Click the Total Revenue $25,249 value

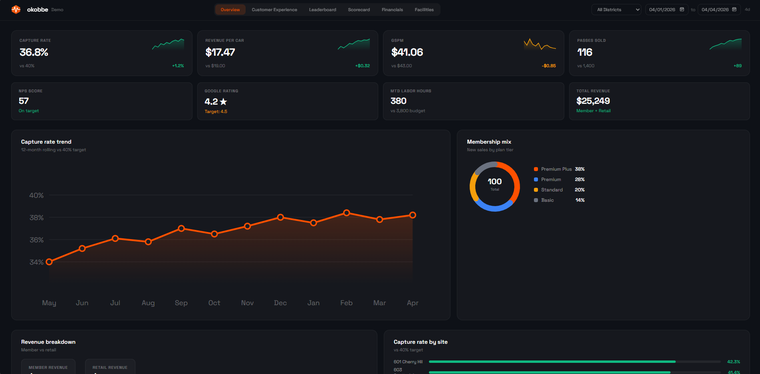pyautogui.click(x=593, y=101)
